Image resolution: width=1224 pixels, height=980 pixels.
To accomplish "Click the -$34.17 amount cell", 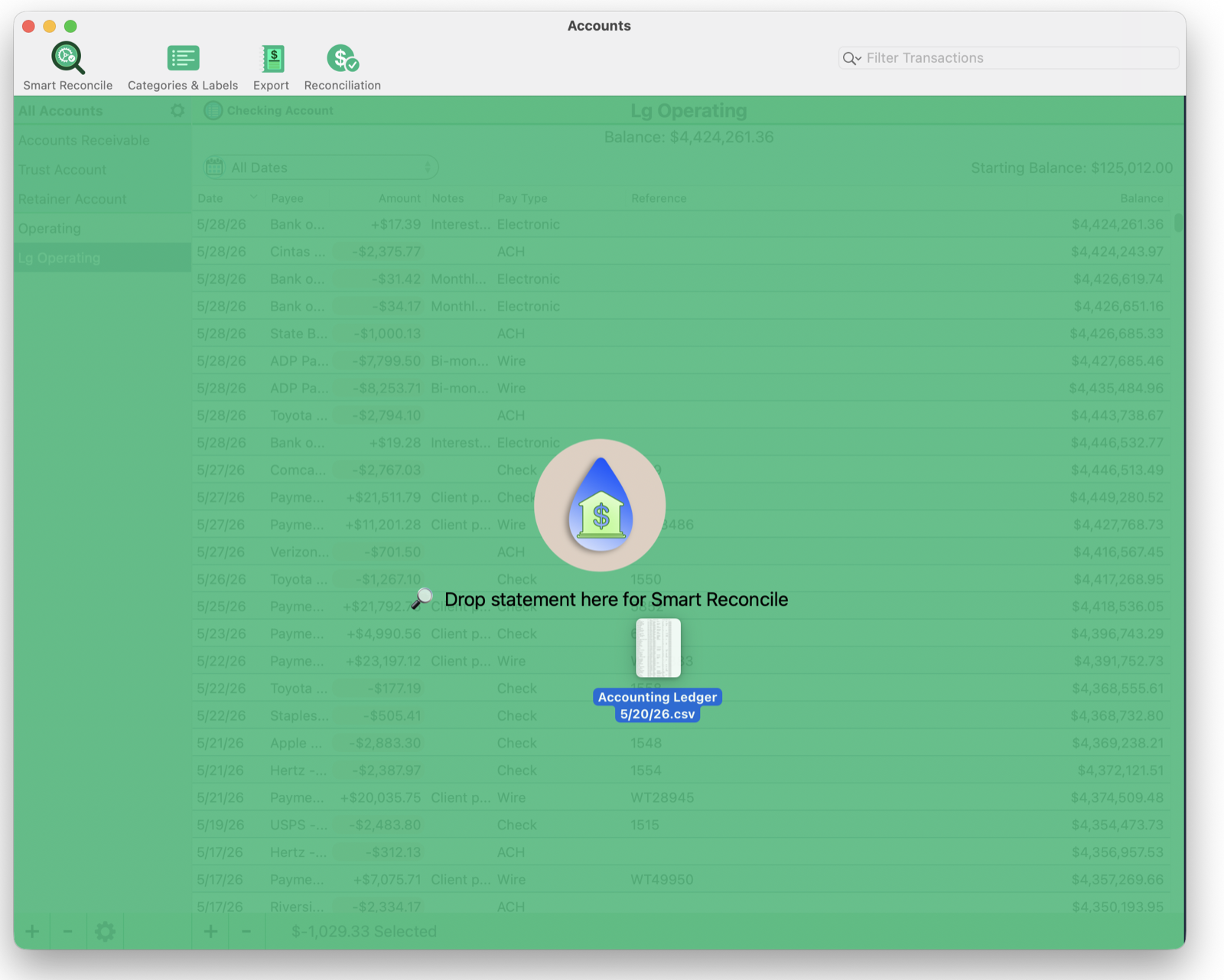I will click(396, 306).
